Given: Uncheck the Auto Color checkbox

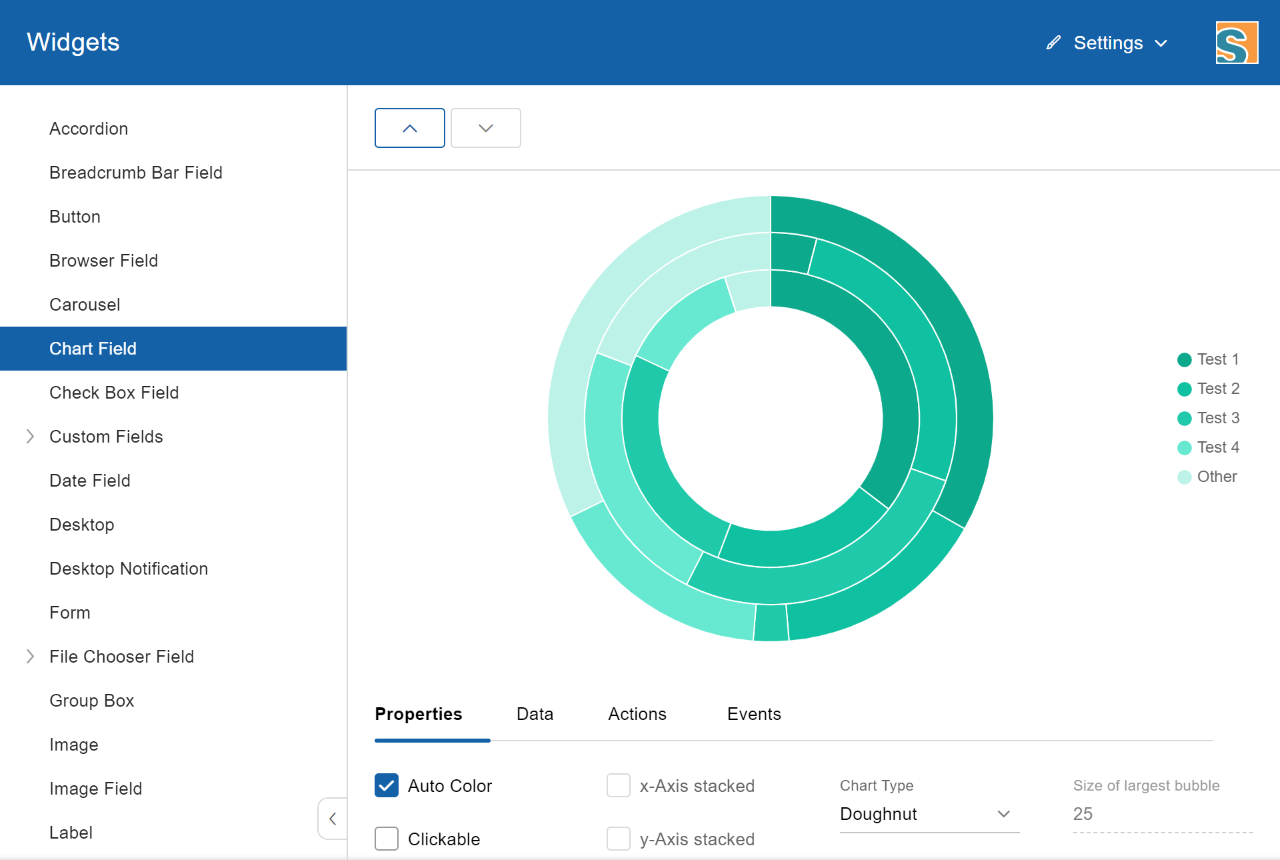Looking at the screenshot, I should [387, 786].
